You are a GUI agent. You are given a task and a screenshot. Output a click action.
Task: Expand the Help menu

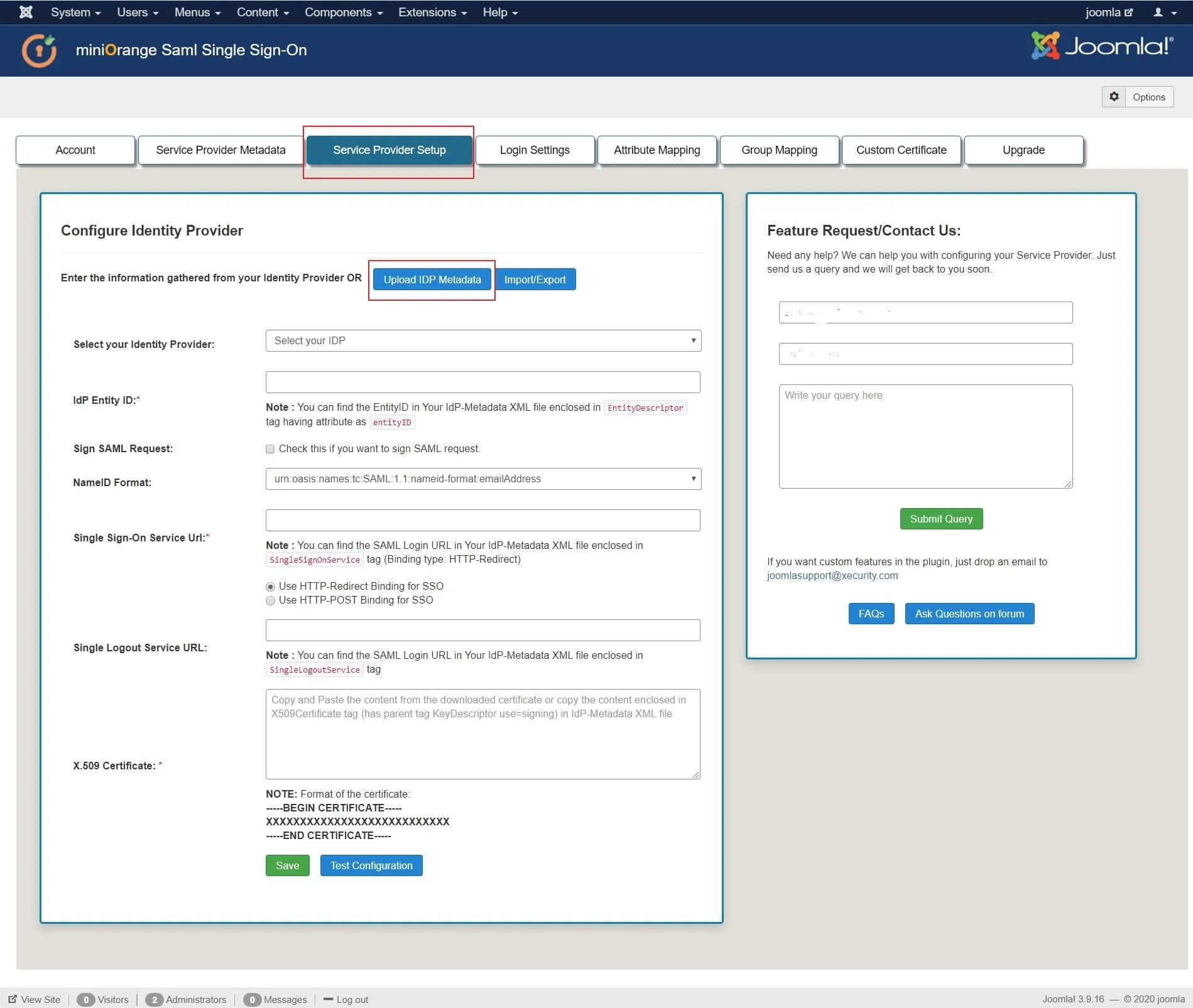(x=500, y=12)
